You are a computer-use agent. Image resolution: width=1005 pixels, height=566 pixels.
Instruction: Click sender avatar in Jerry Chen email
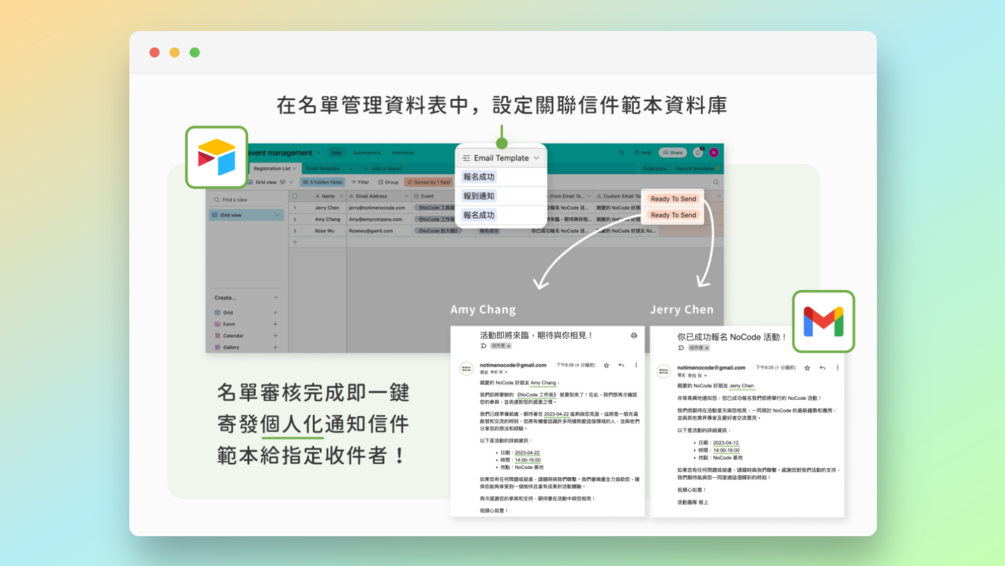tap(663, 371)
